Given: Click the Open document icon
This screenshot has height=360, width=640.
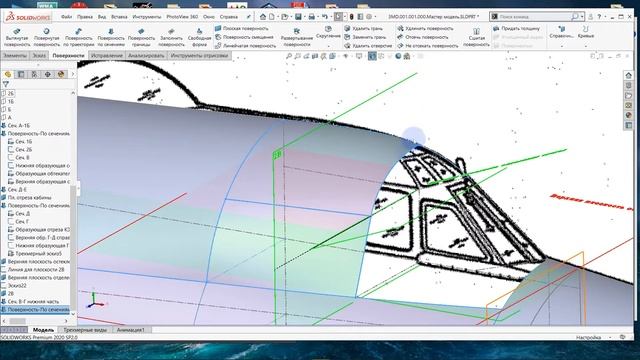Looking at the screenshot, I should pyautogui.click(x=284, y=17).
